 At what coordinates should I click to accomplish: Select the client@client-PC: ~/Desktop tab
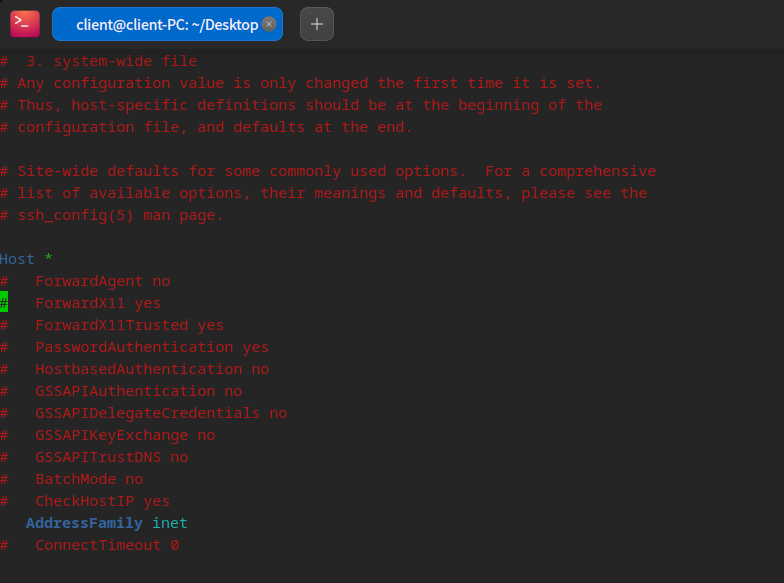point(167,24)
